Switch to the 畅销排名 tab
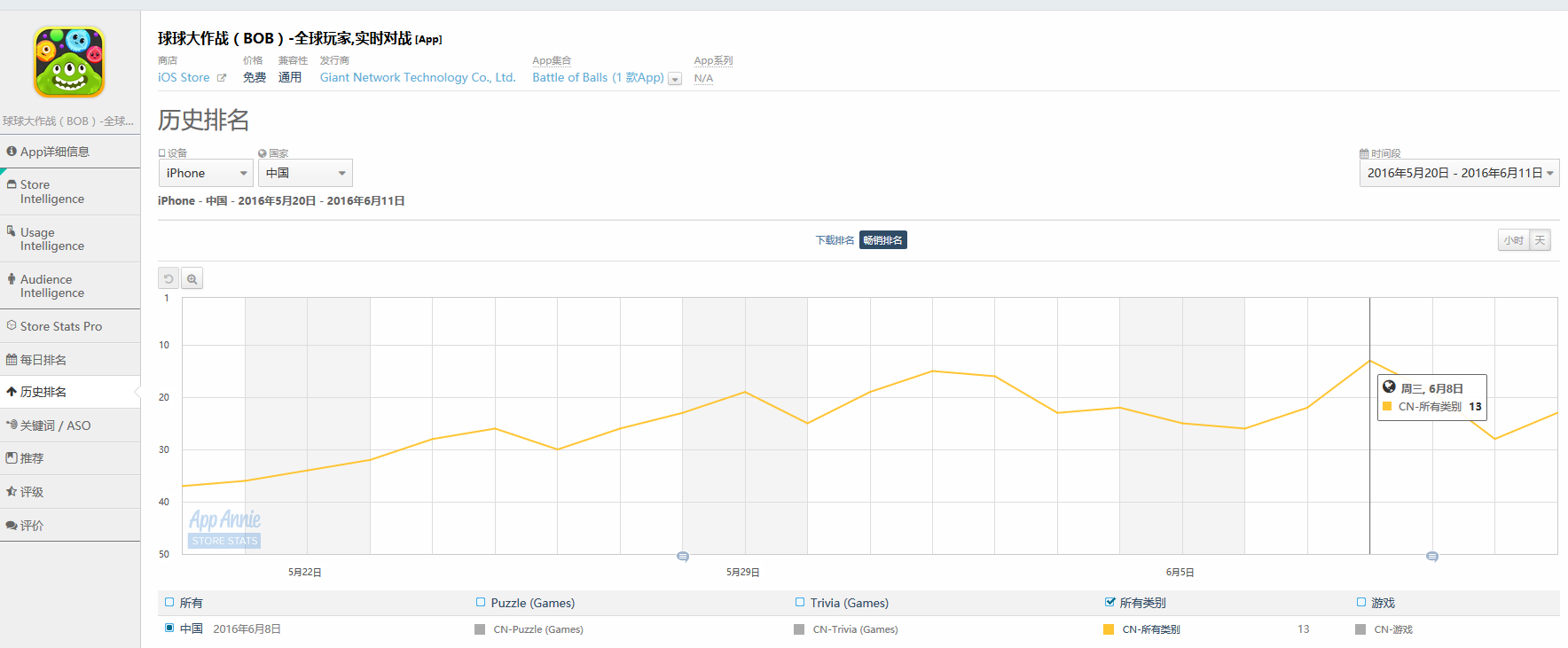The height and width of the screenshot is (648, 1568). [x=883, y=240]
